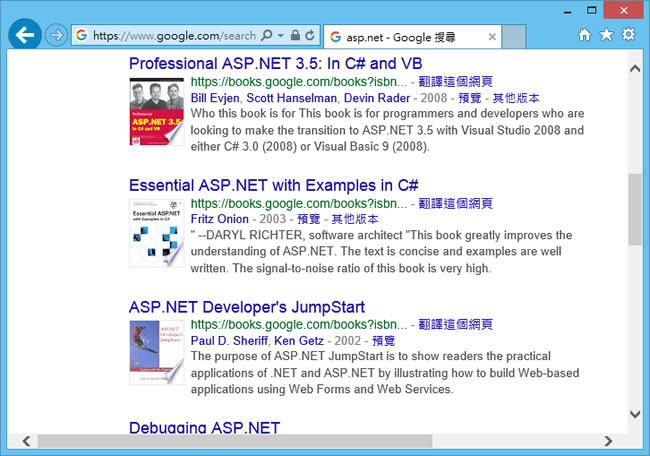The image size is (650, 456).
Task: Translate page link for Professional ASP.NET 3.5
Action: [x=455, y=82]
